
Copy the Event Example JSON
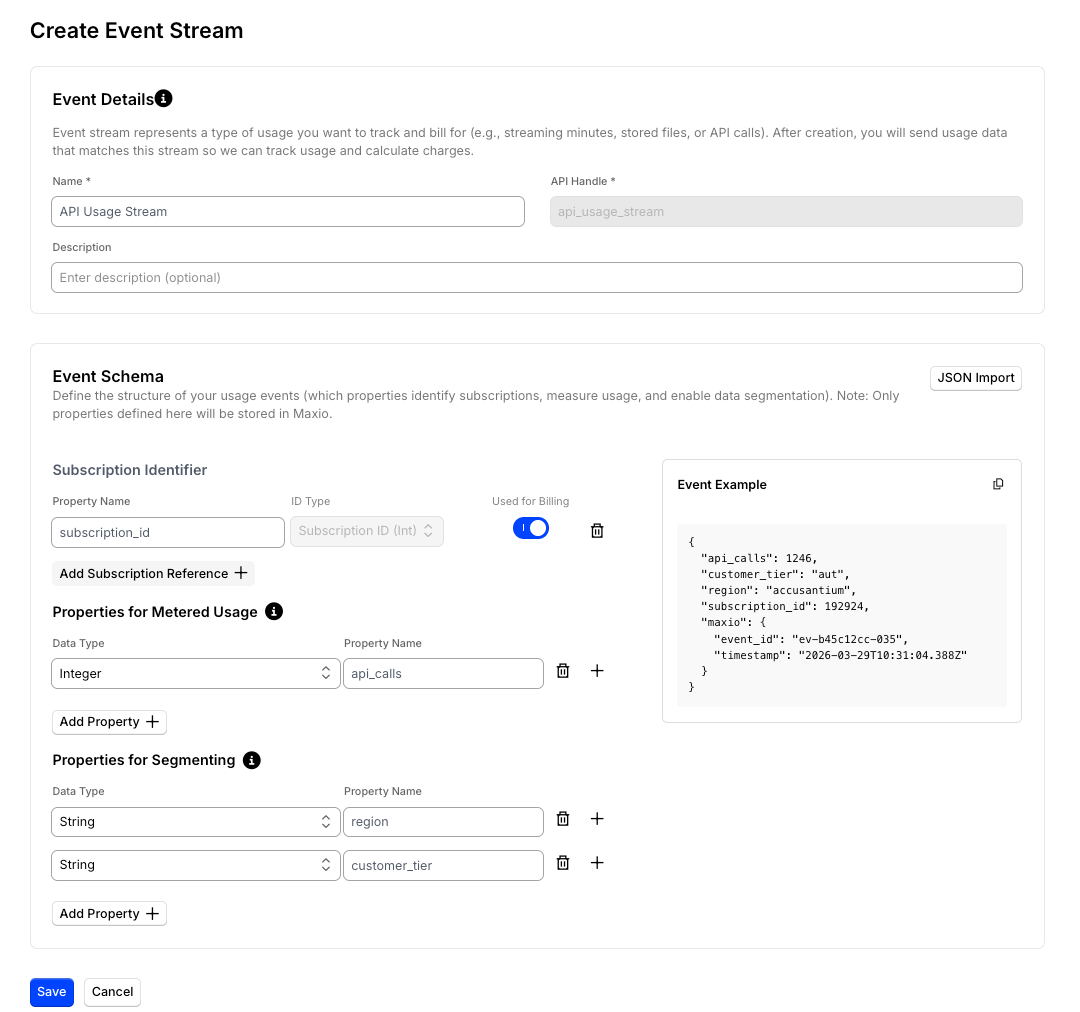[998, 484]
